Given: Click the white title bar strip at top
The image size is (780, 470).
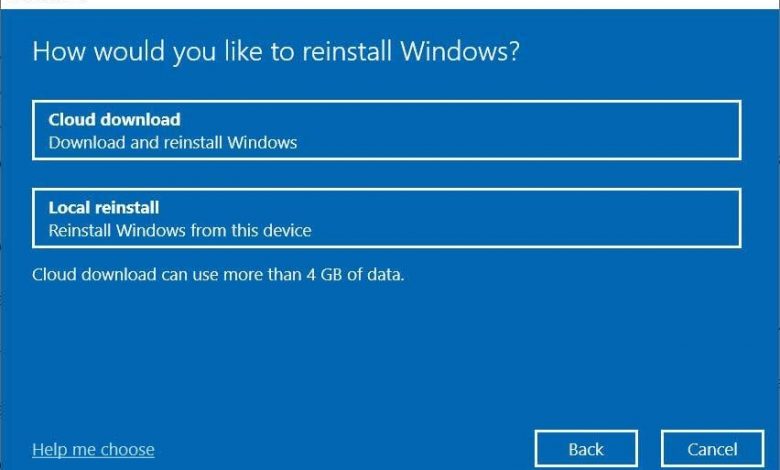Looking at the screenshot, I should pyautogui.click(x=390, y=4).
